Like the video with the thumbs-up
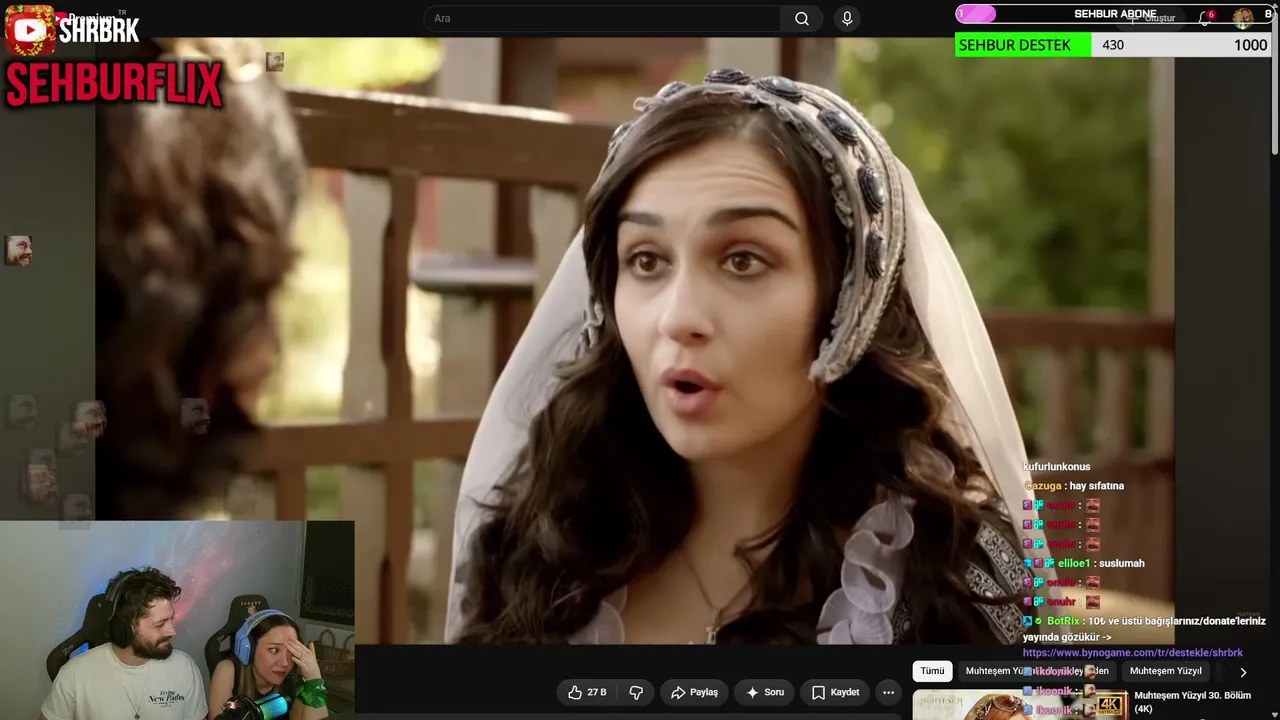 click(x=587, y=692)
